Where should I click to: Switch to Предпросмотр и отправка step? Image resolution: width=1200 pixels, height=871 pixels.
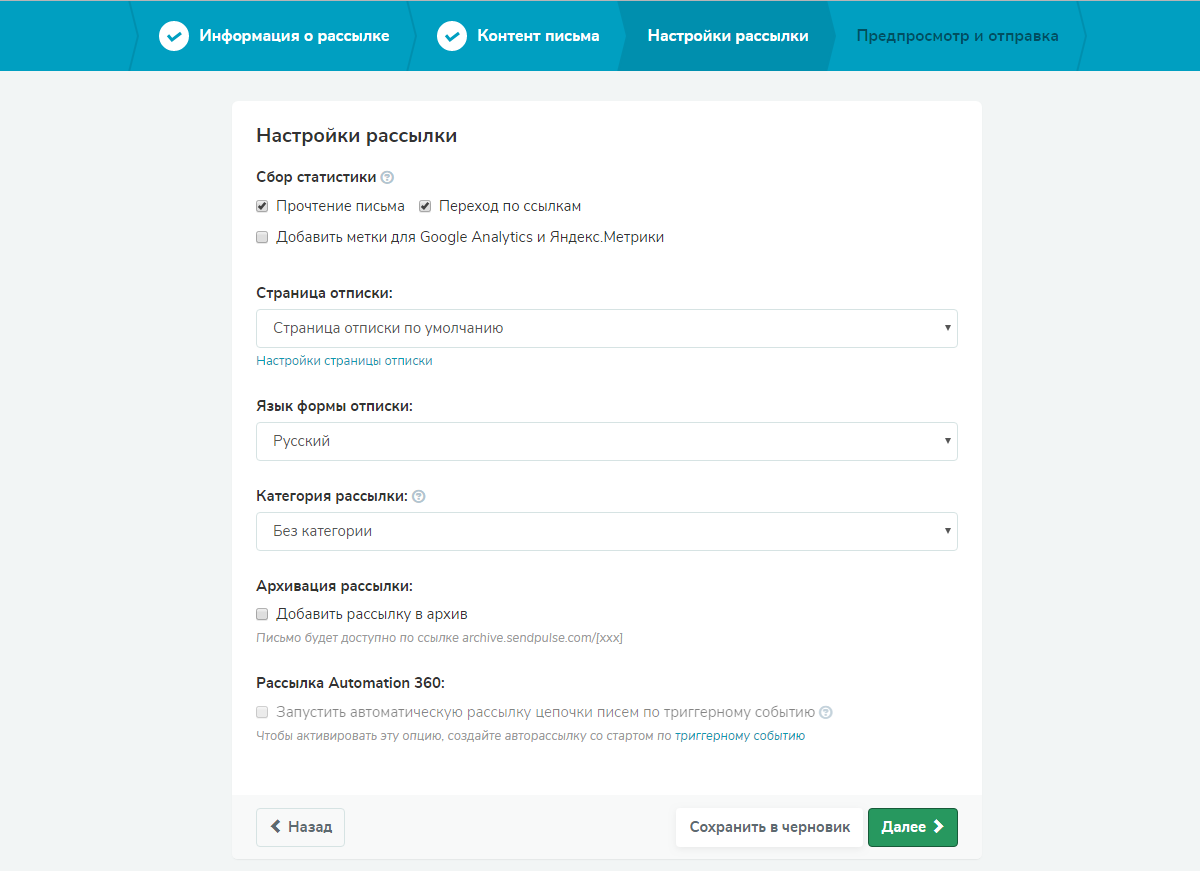pyautogui.click(x=956, y=36)
